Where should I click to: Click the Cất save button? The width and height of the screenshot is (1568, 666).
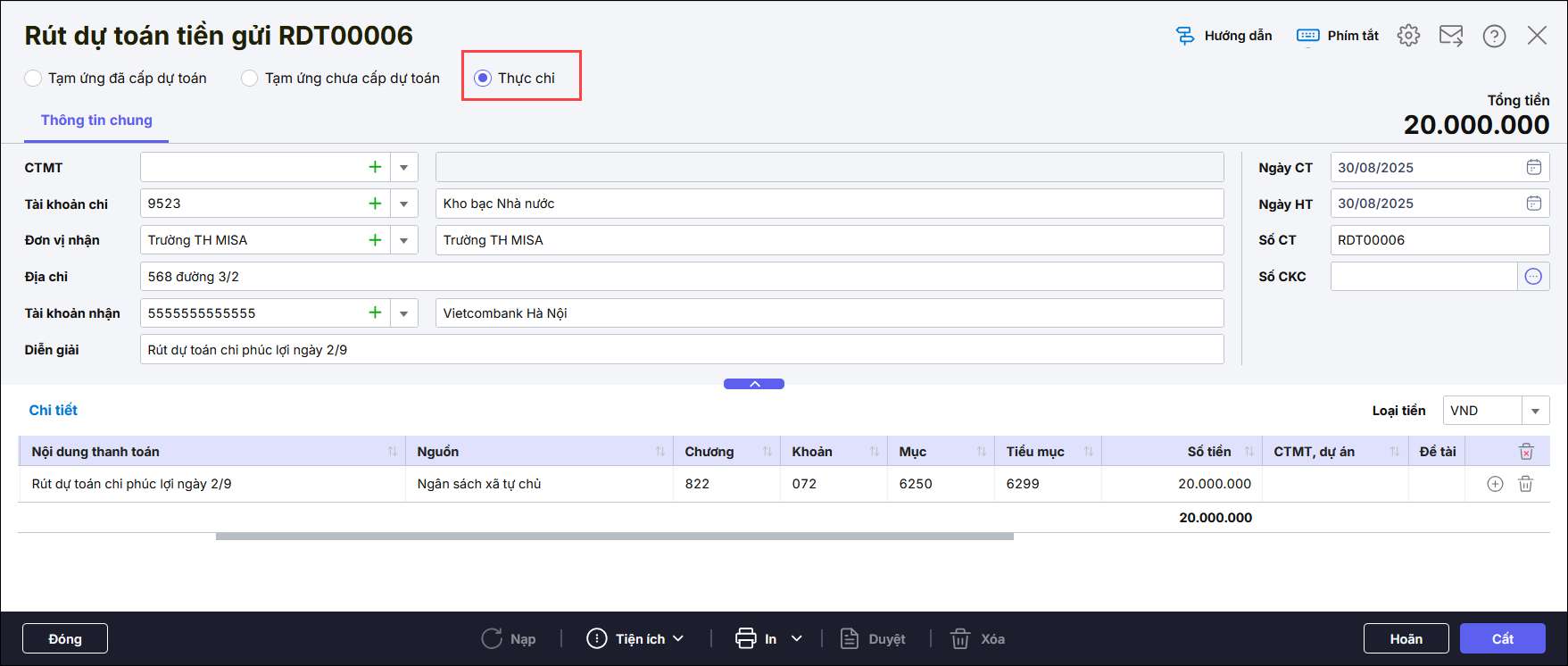(1502, 639)
